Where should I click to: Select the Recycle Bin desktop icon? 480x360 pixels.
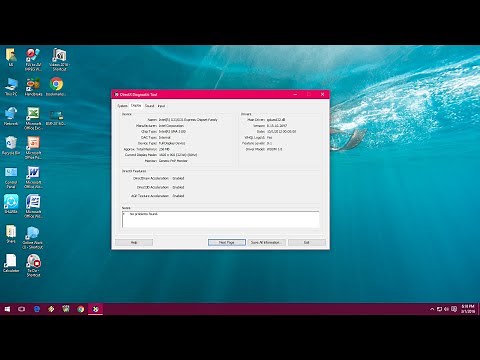(x=11, y=145)
